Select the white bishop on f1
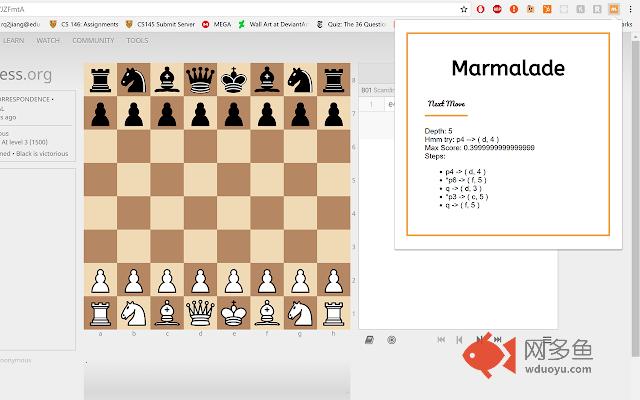 267,313
